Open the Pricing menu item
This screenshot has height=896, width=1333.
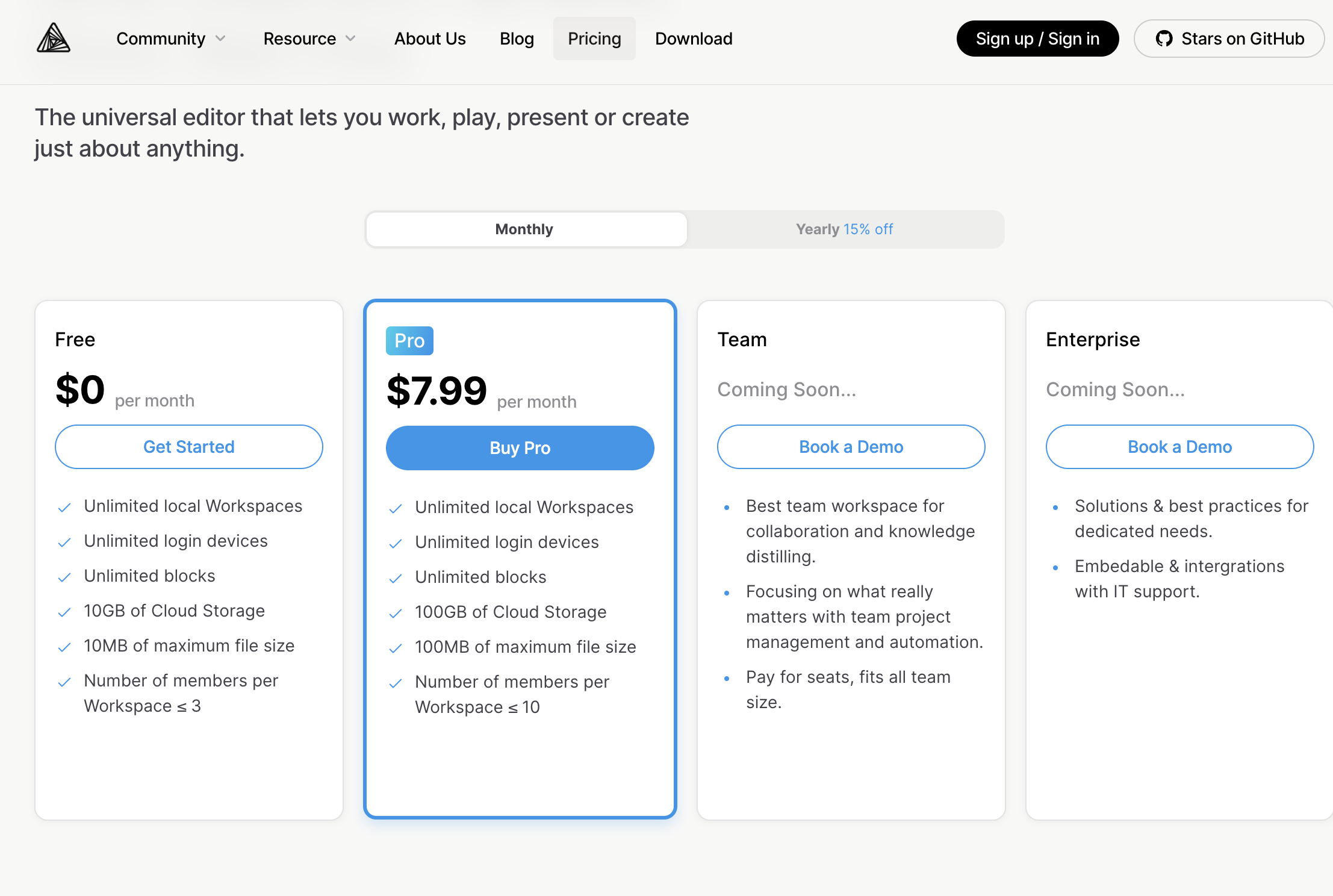coord(594,38)
